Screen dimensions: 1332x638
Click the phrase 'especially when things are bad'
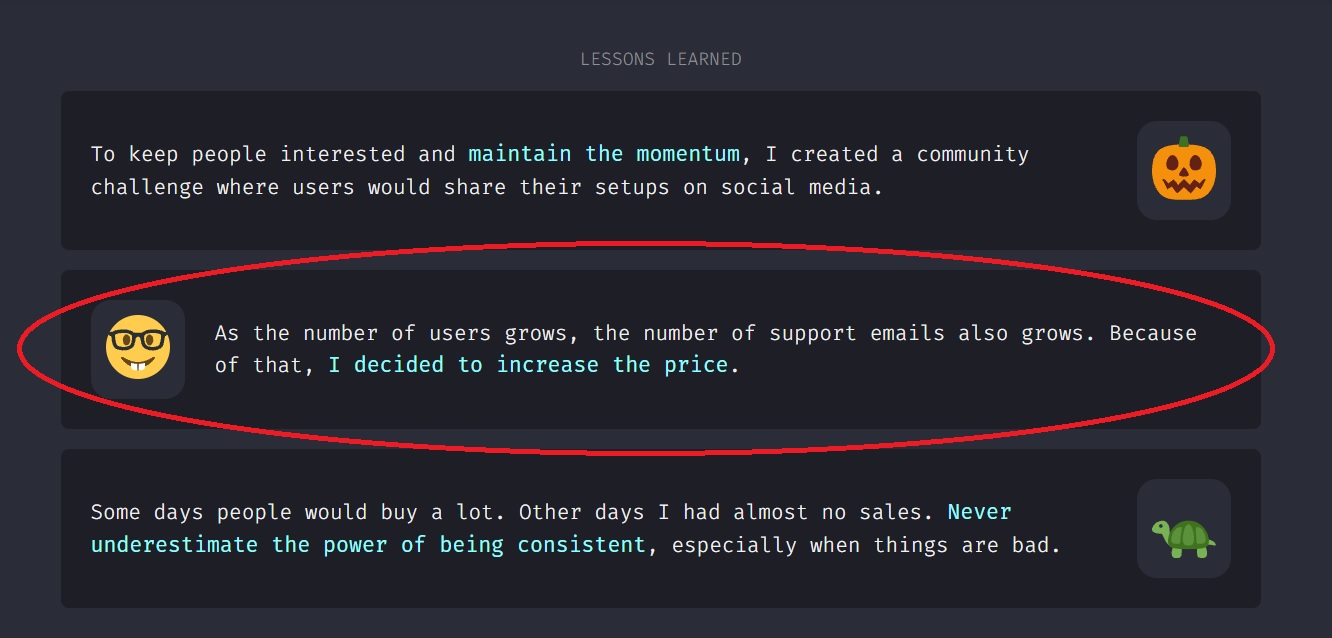tap(865, 545)
